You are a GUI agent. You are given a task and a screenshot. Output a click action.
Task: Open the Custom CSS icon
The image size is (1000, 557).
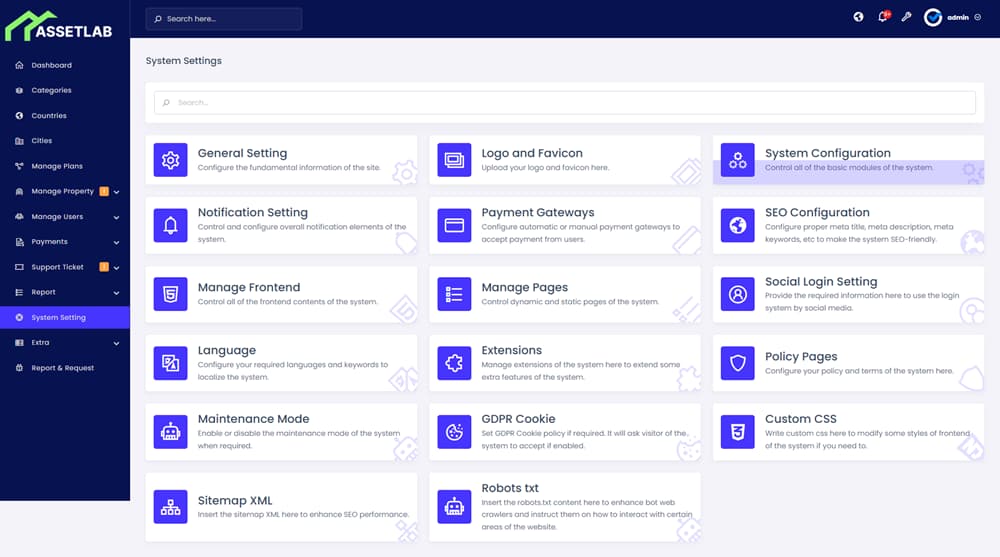point(738,432)
